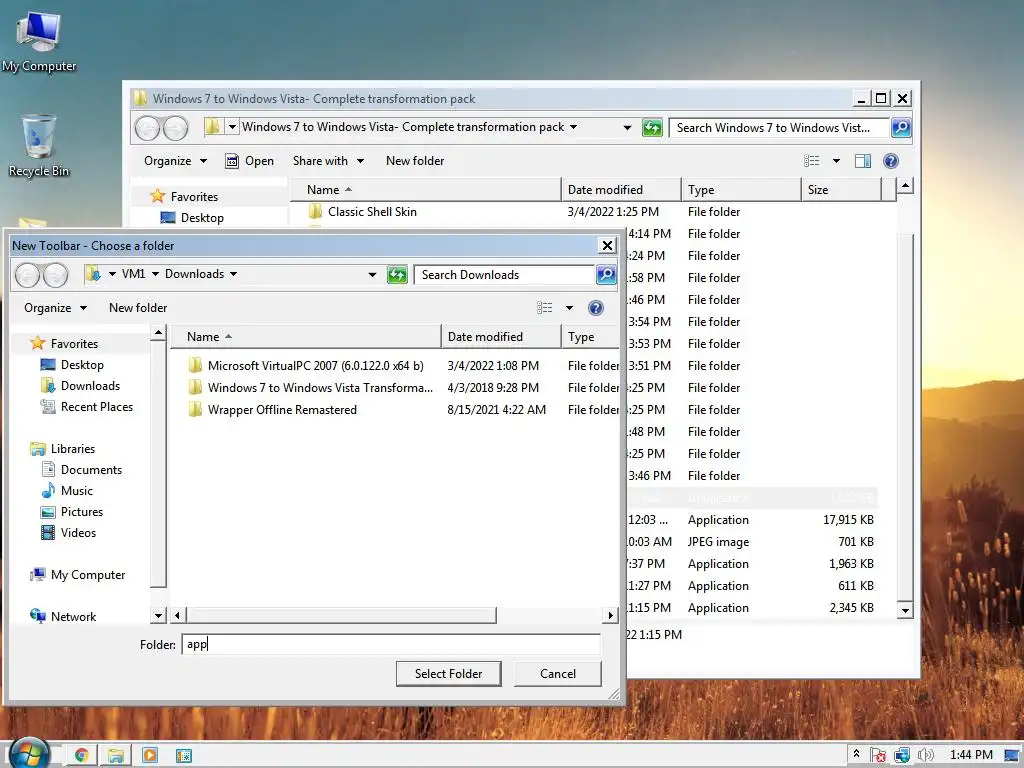Click the Action Center flag tray icon
Viewport: 1024px width, 768px height.
[x=878, y=756]
